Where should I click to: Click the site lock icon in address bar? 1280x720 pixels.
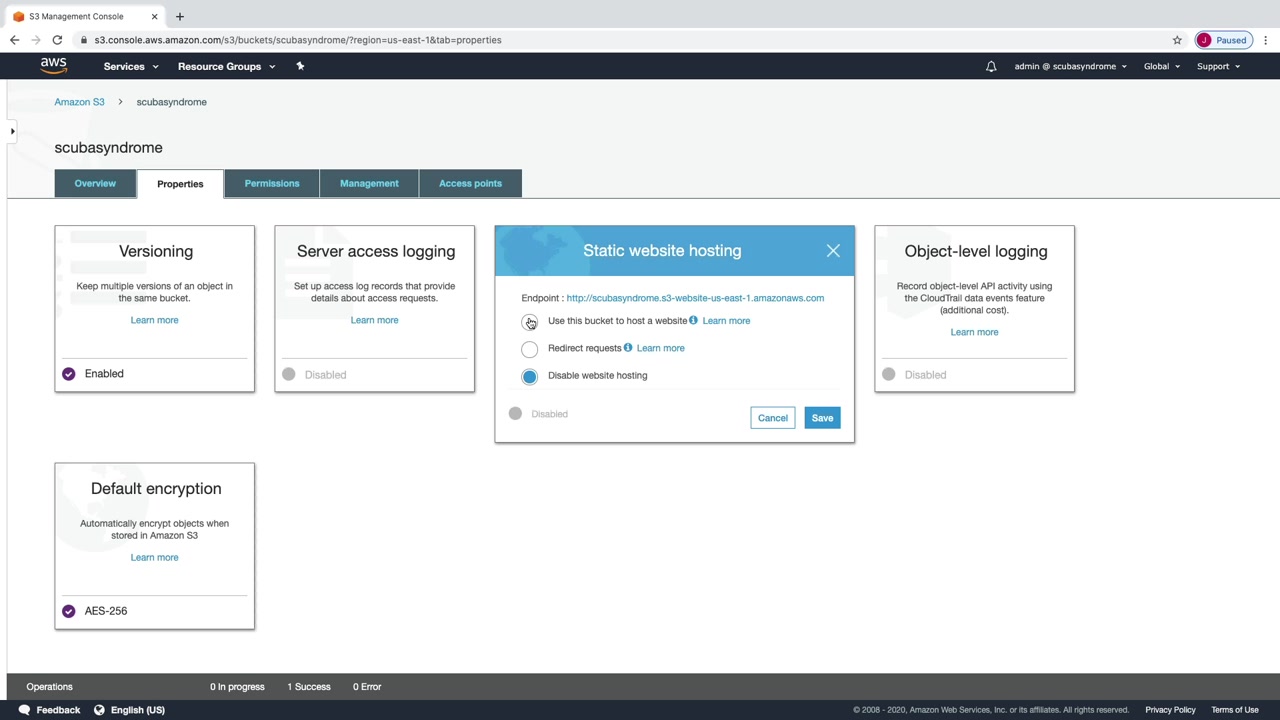pos(85,40)
